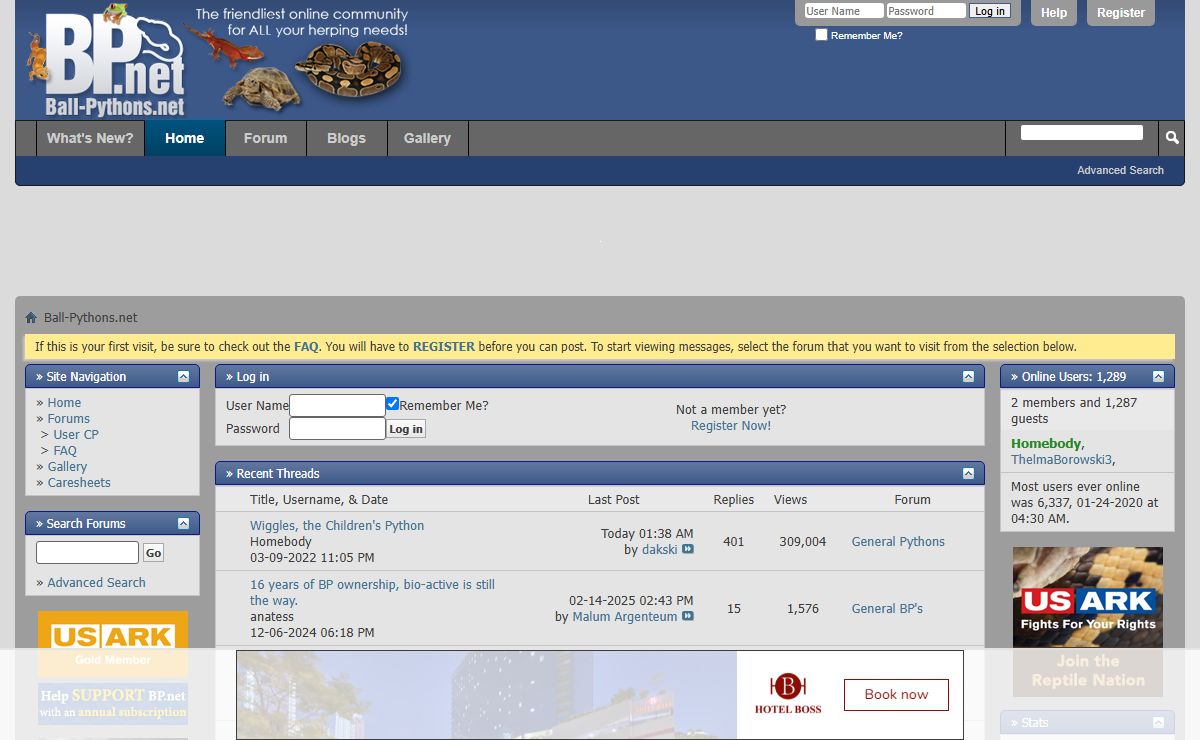Click the magnifier search icon in navbar
The height and width of the screenshot is (740, 1200).
(x=1172, y=138)
